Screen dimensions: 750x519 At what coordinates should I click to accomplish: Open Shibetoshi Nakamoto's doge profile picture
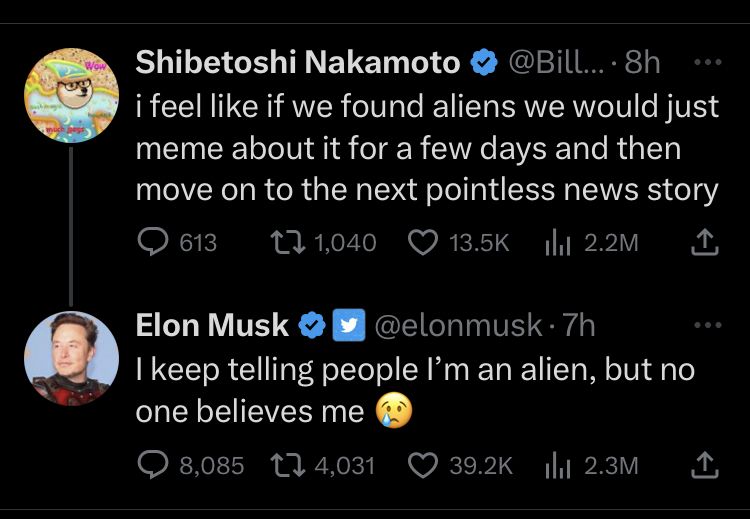(x=71, y=95)
